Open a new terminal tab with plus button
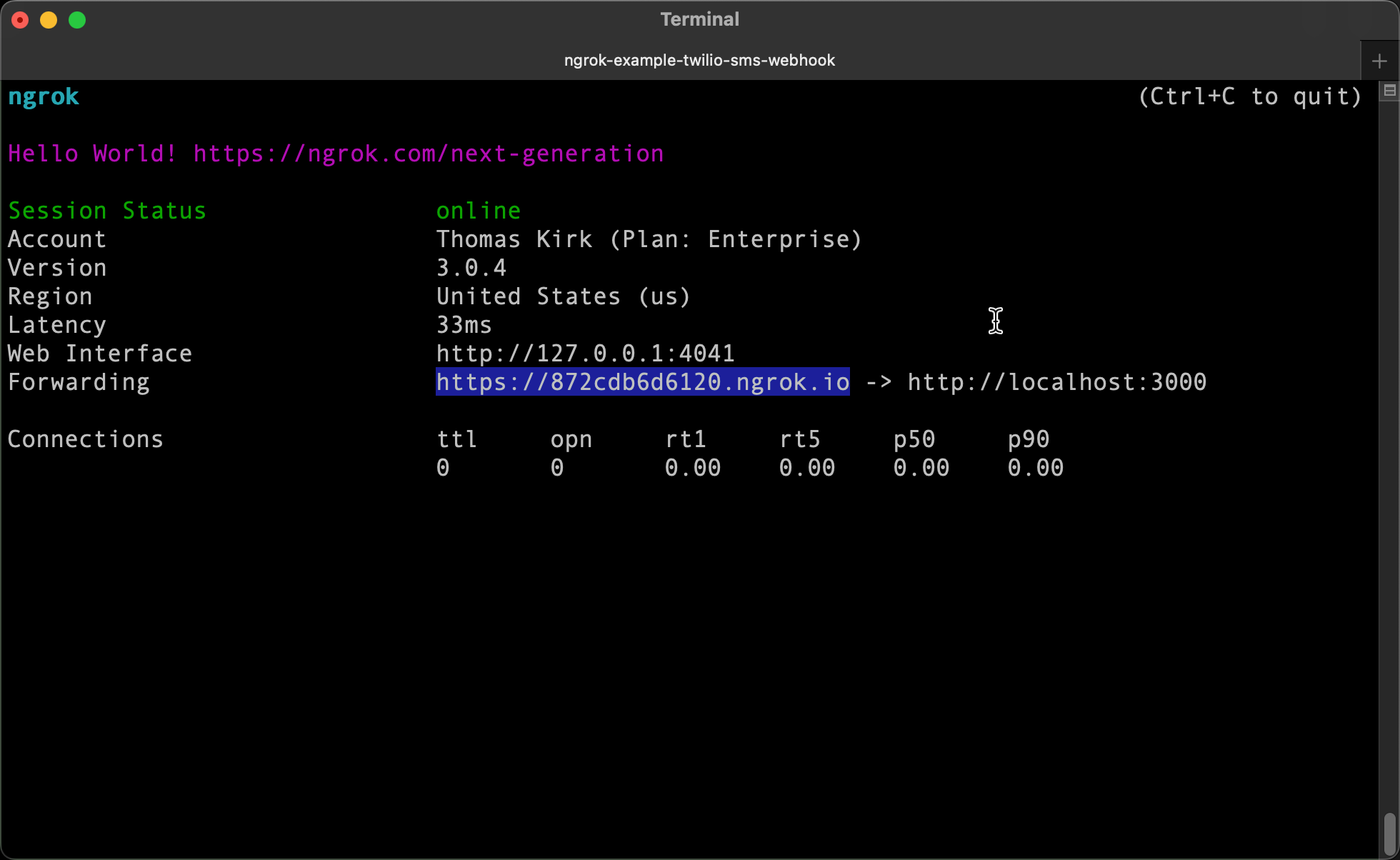Screen dimensions: 1400x860 [1379, 61]
